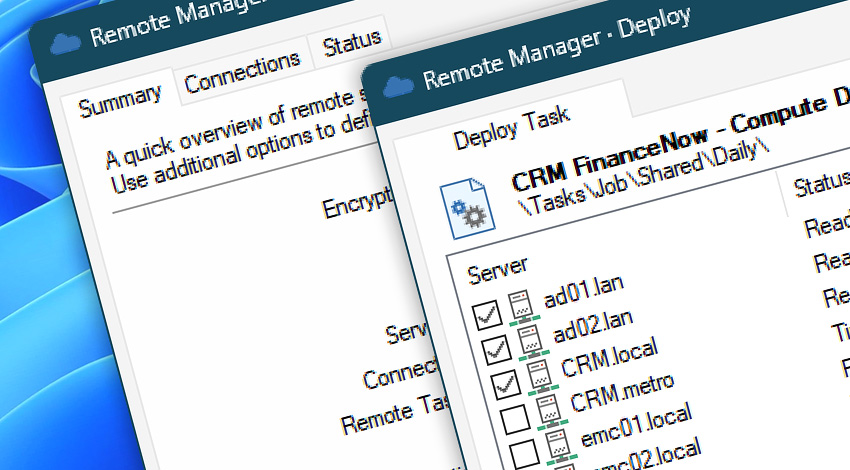The height and width of the screenshot is (470, 850).
Task: Click the server icon beside ad02.lan
Action: [x=533, y=342]
